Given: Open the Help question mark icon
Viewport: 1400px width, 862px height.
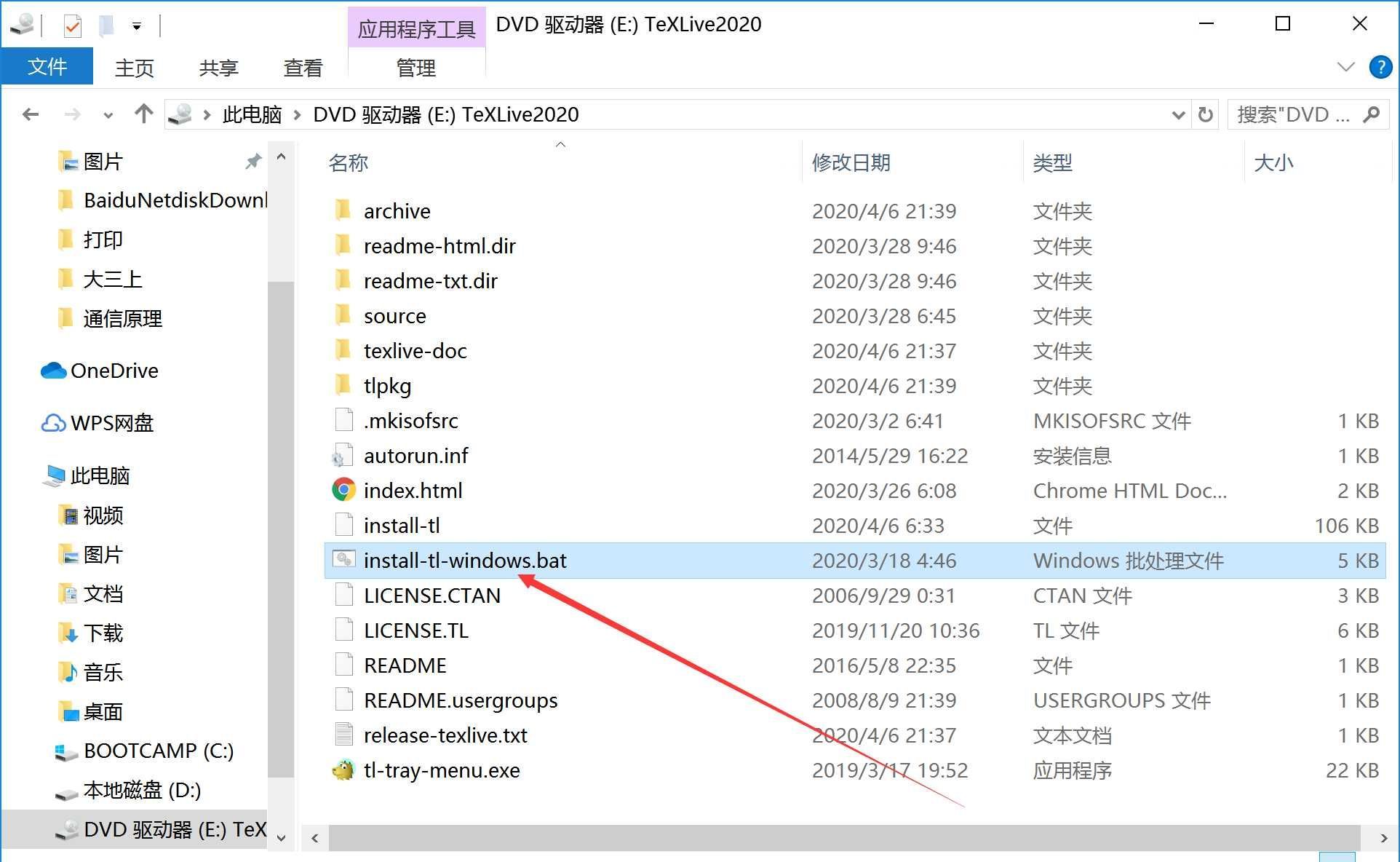Looking at the screenshot, I should 1380,67.
